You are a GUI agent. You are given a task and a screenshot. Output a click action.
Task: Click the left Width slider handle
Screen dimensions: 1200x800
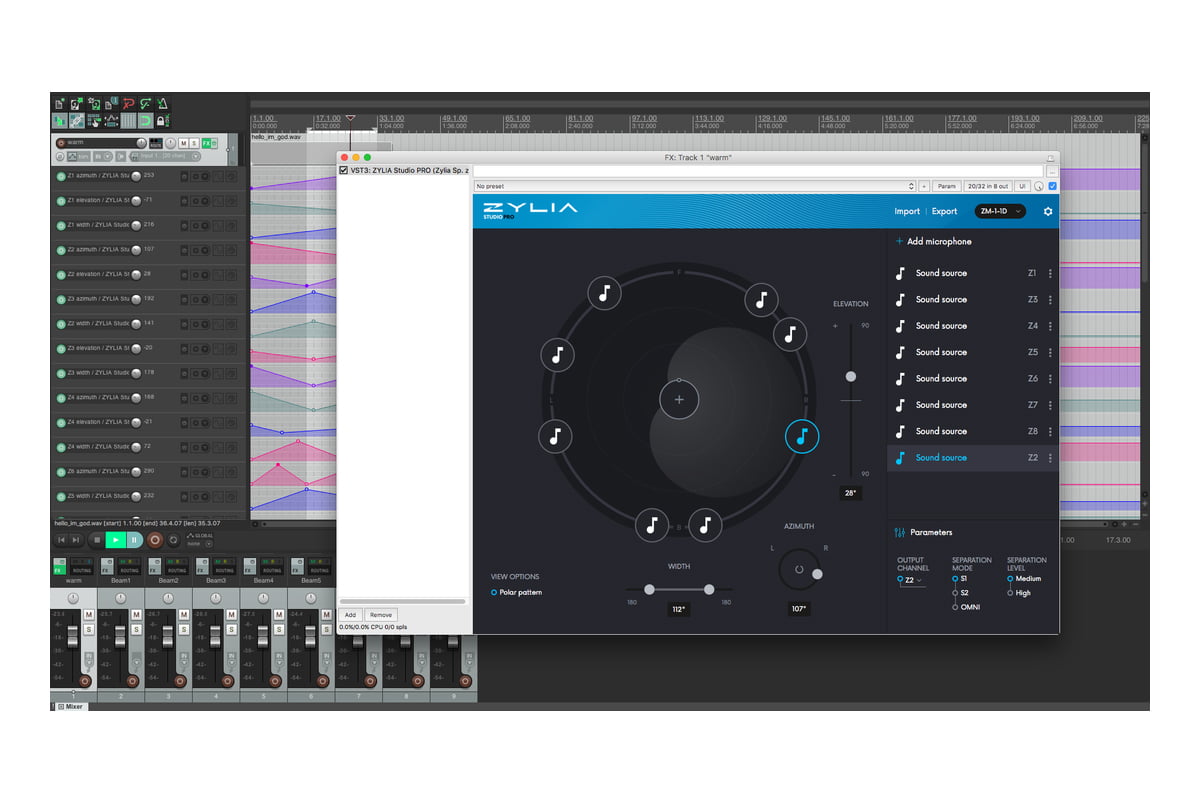pyautogui.click(x=649, y=590)
